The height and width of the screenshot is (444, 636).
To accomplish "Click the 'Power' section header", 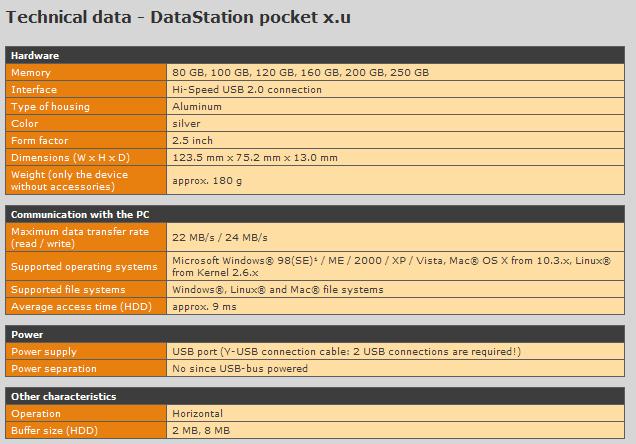I will coord(315,334).
